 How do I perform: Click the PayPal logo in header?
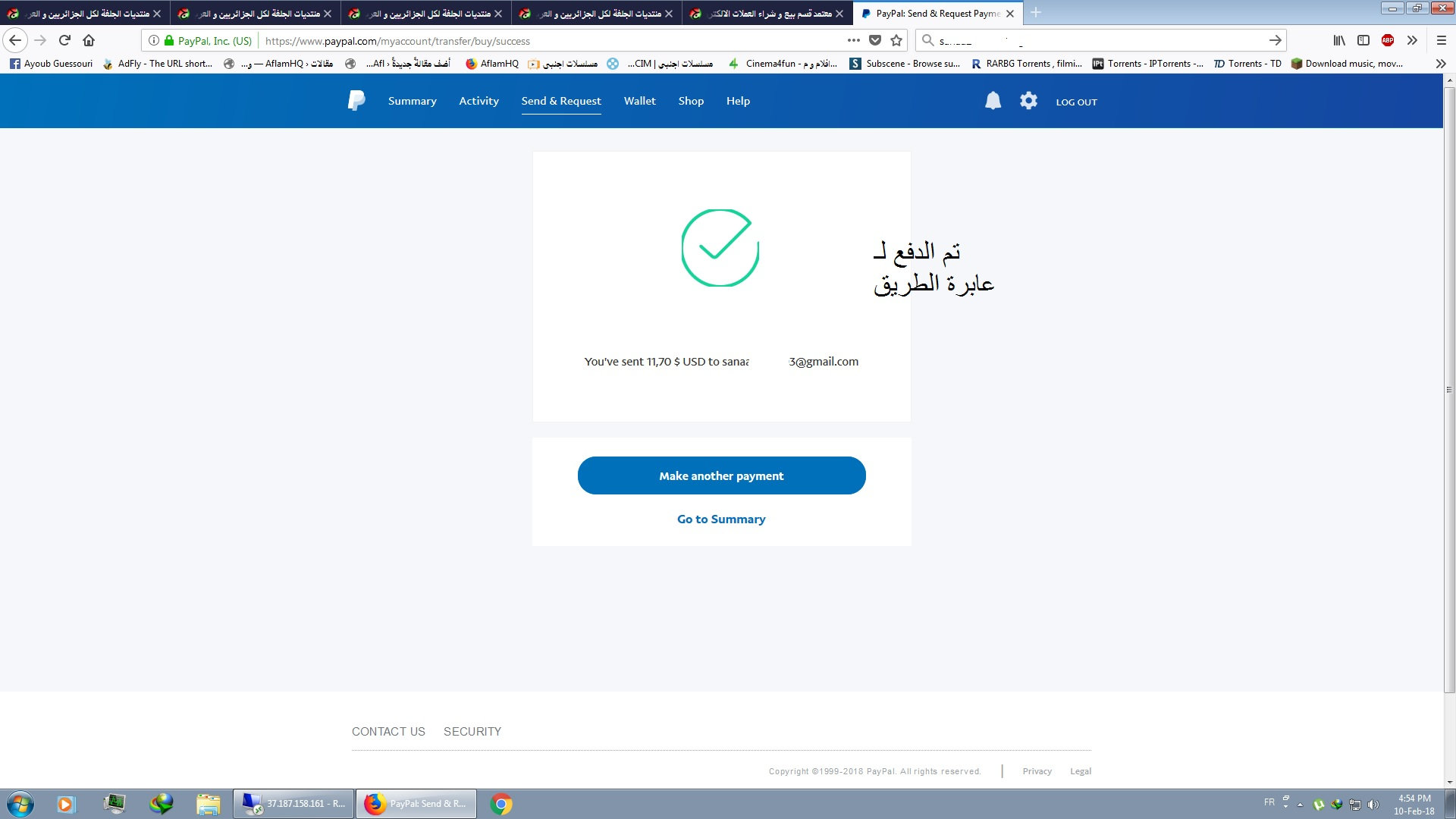point(356,101)
